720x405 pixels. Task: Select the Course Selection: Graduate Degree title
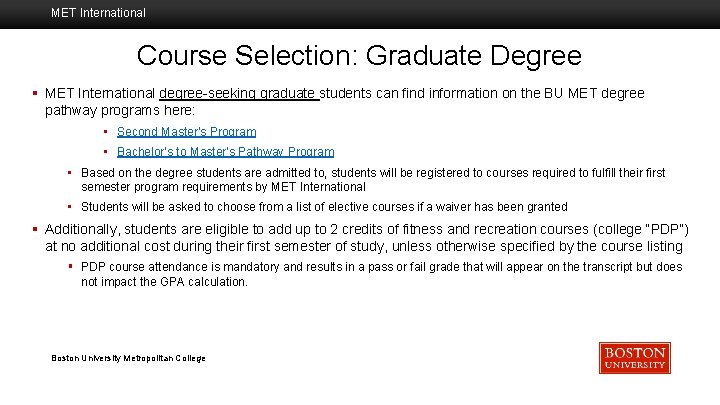click(359, 54)
